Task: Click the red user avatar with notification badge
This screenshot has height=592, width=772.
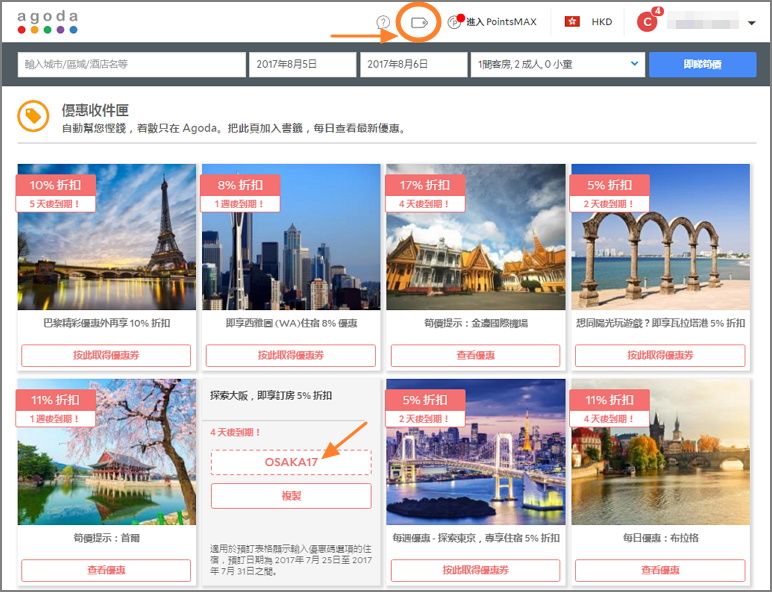Action: pos(647,21)
